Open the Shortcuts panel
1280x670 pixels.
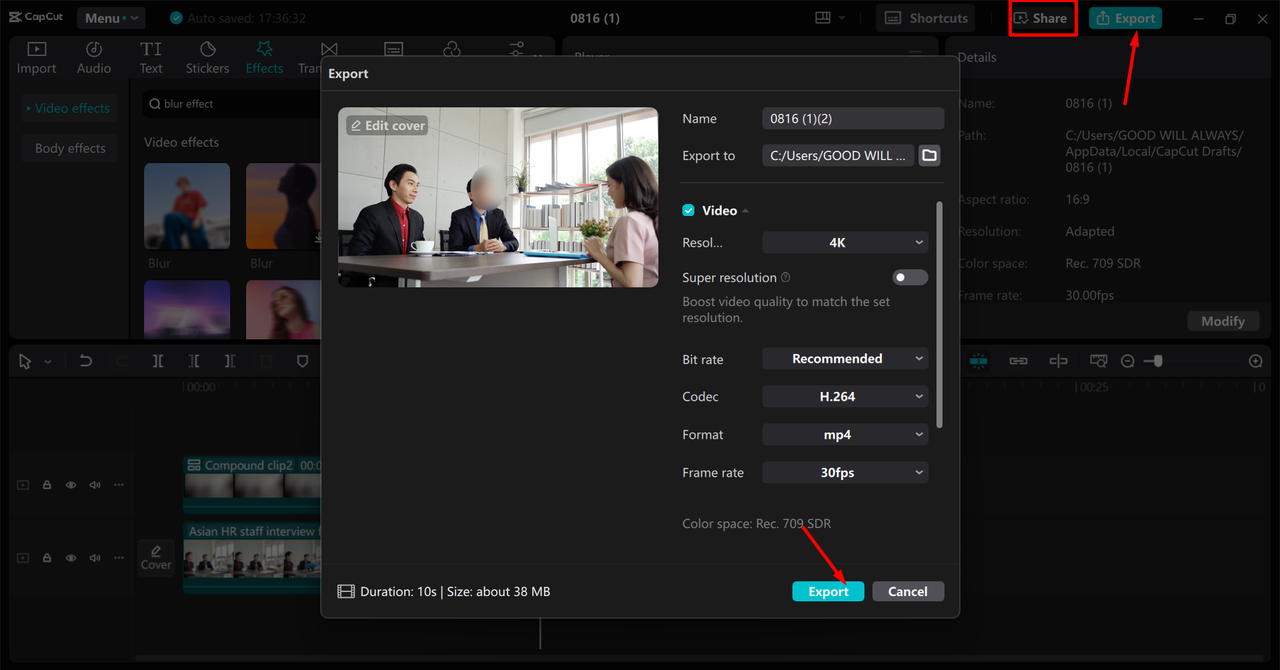(926, 18)
